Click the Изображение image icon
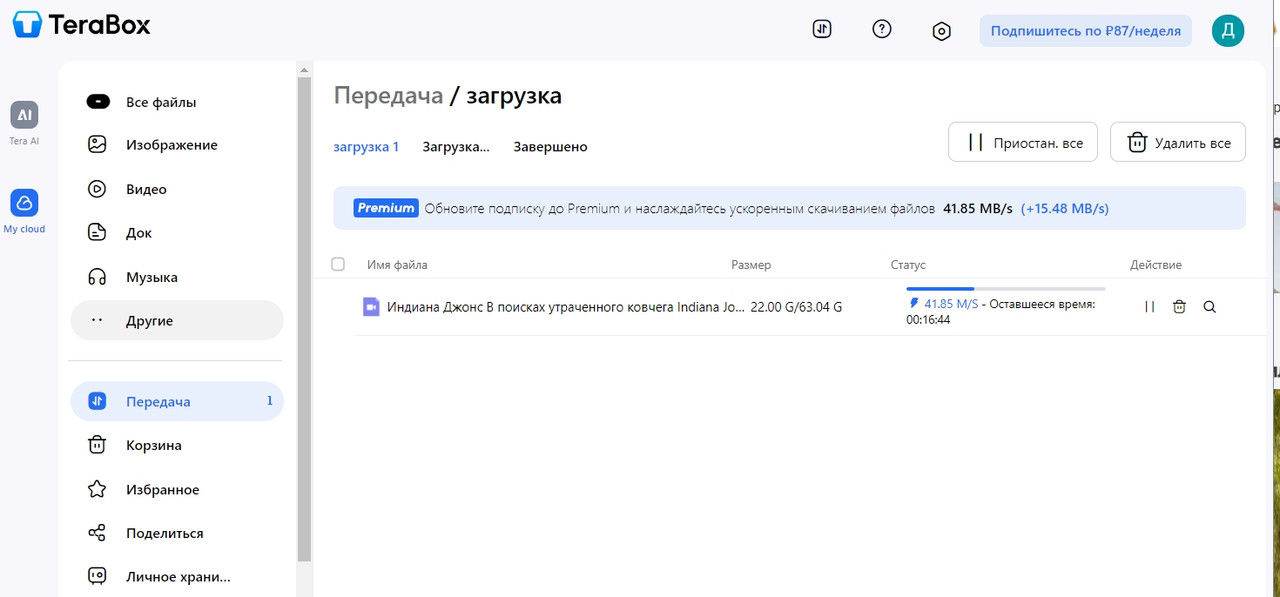Screen dimensions: 1280x597 coord(97,144)
